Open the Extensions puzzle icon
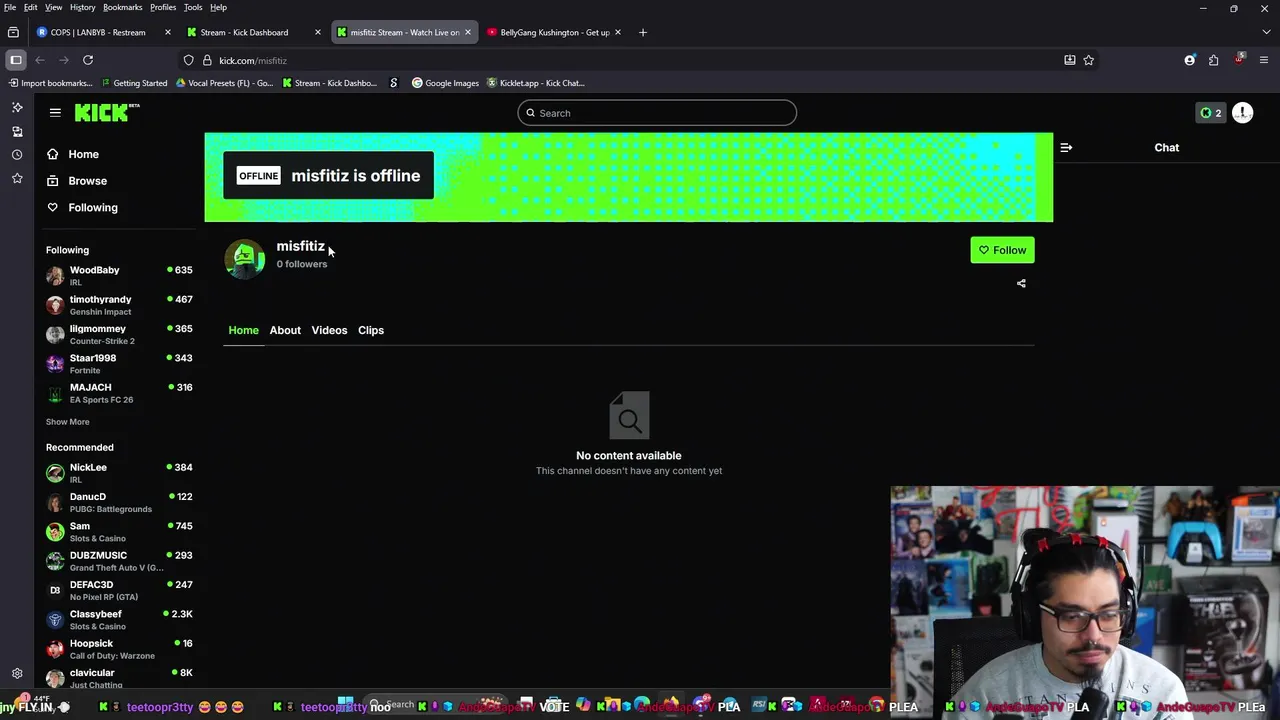This screenshot has width=1280, height=720. click(1214, 60)
